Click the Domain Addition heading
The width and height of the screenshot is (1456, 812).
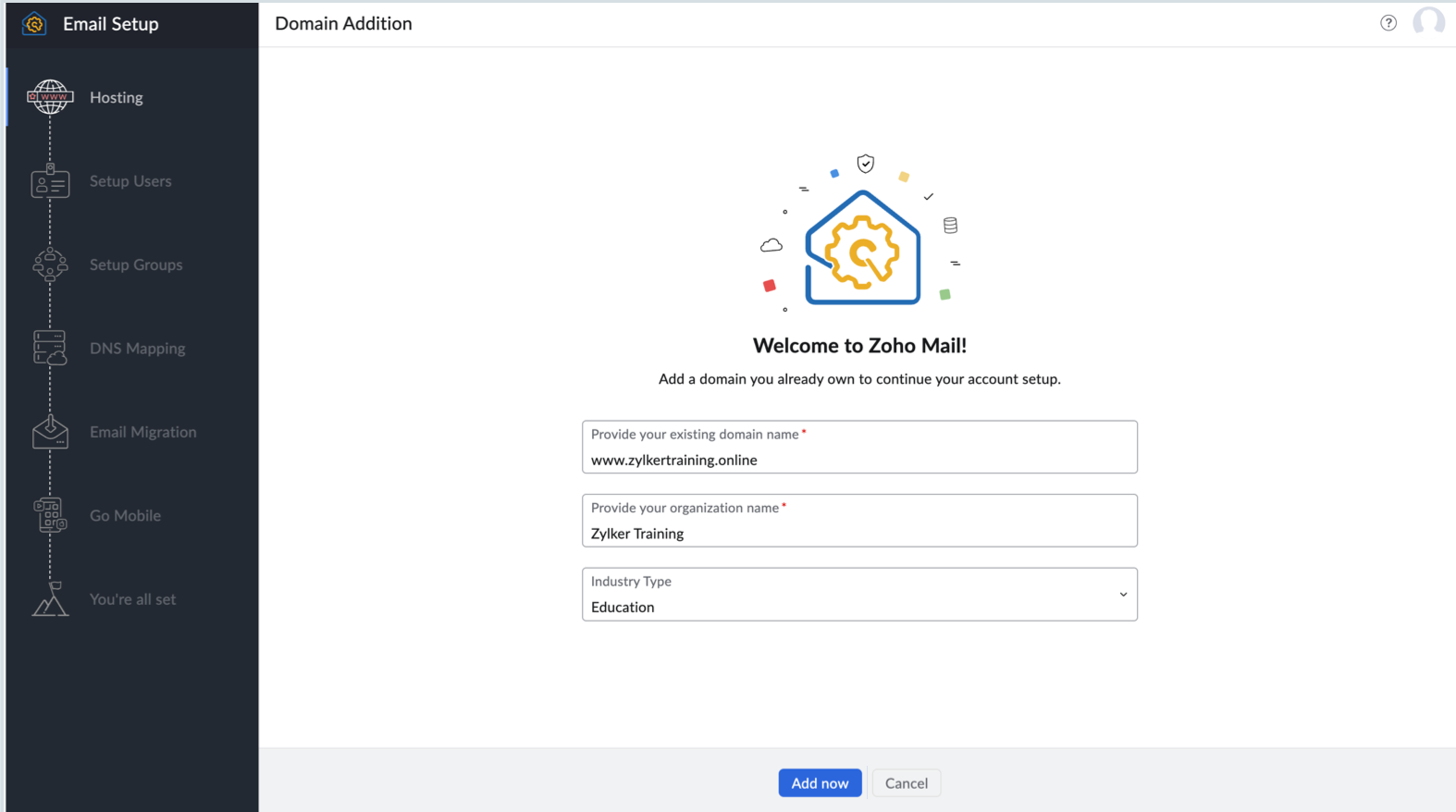point(343,24)
